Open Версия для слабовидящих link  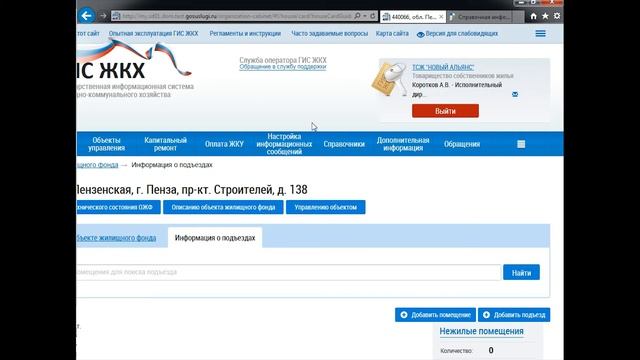[462, 33]
